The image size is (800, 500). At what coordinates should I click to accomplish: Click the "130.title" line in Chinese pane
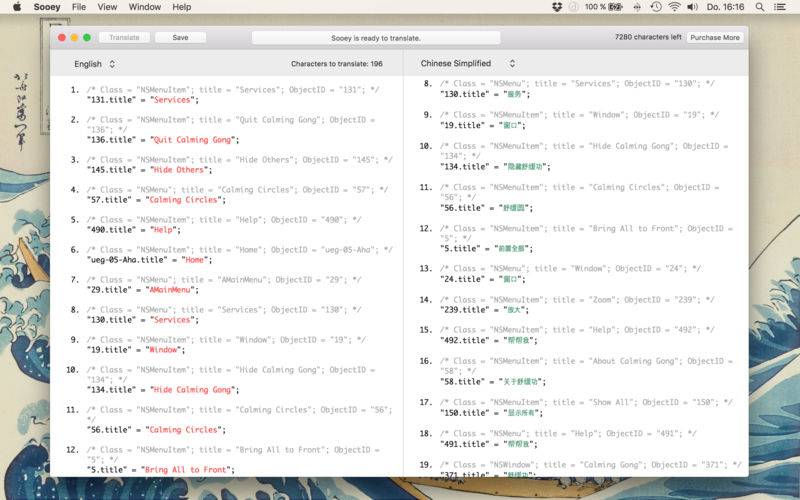485,94
